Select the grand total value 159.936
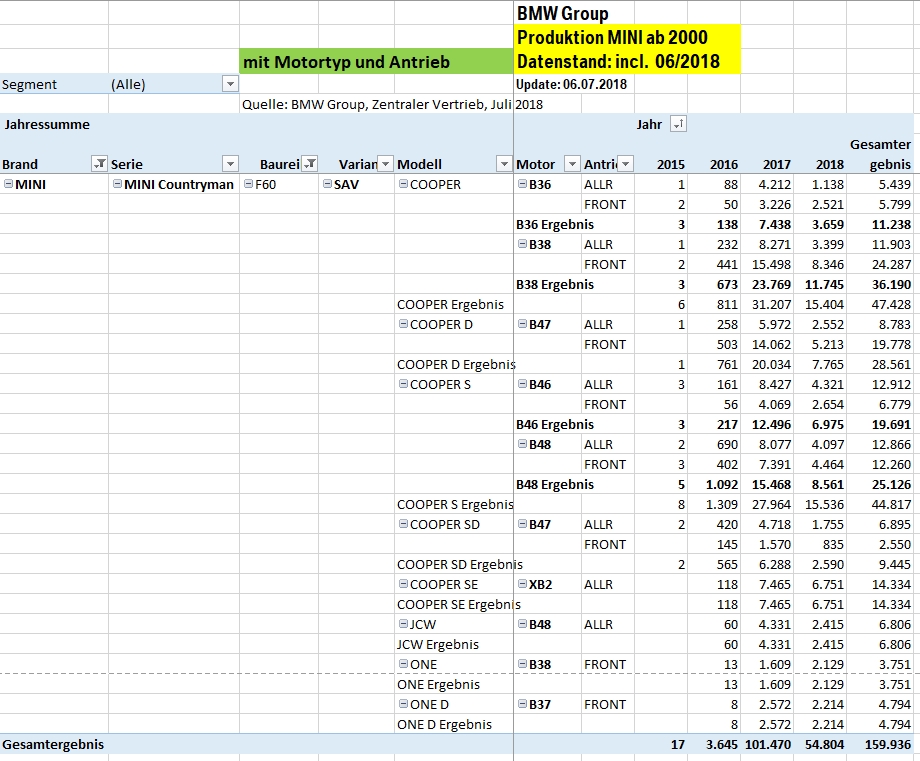The image size is (920, 761). click(x=888, y=744)
